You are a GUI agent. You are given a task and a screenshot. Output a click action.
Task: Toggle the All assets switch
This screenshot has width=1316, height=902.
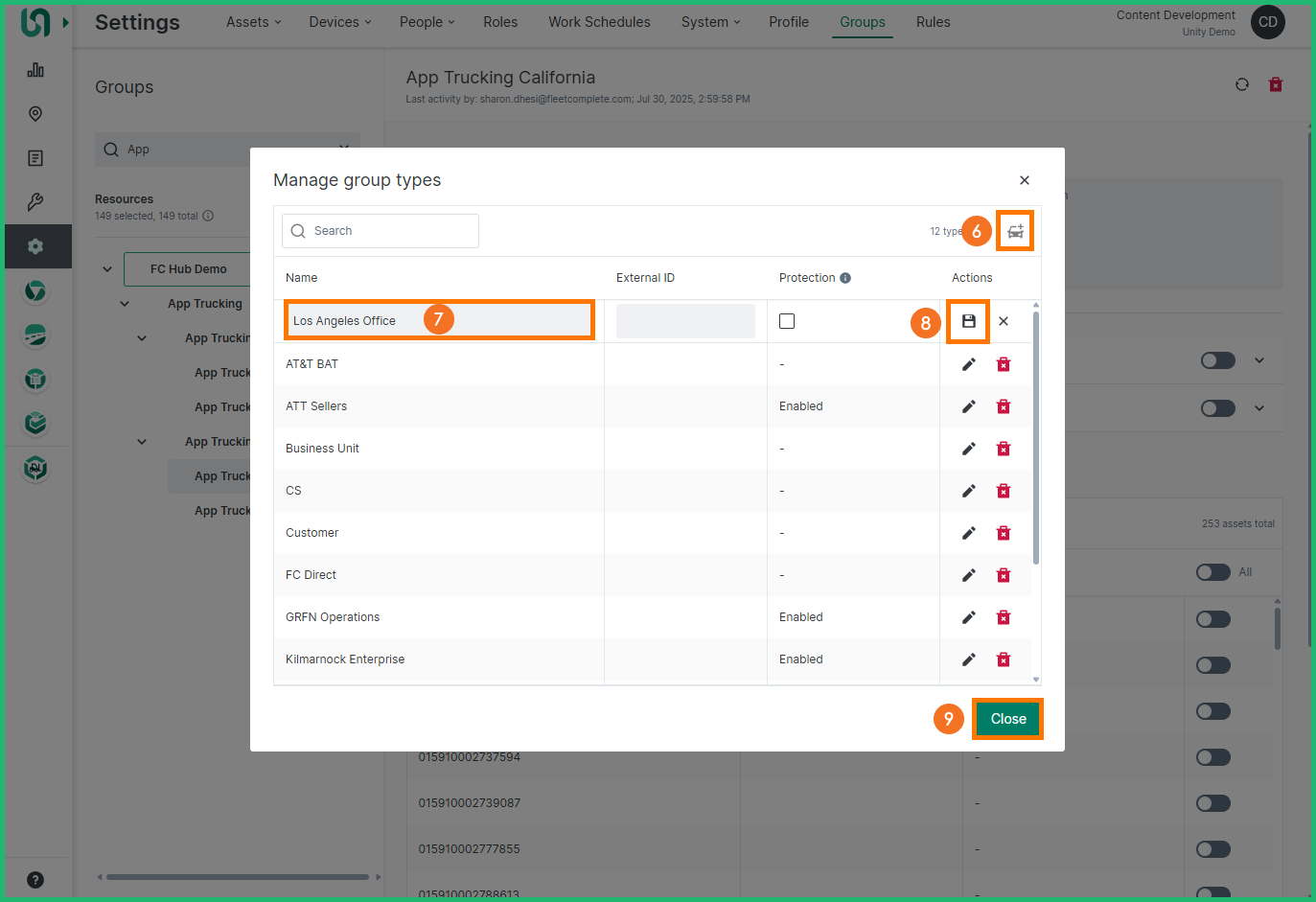(1212, 572)
